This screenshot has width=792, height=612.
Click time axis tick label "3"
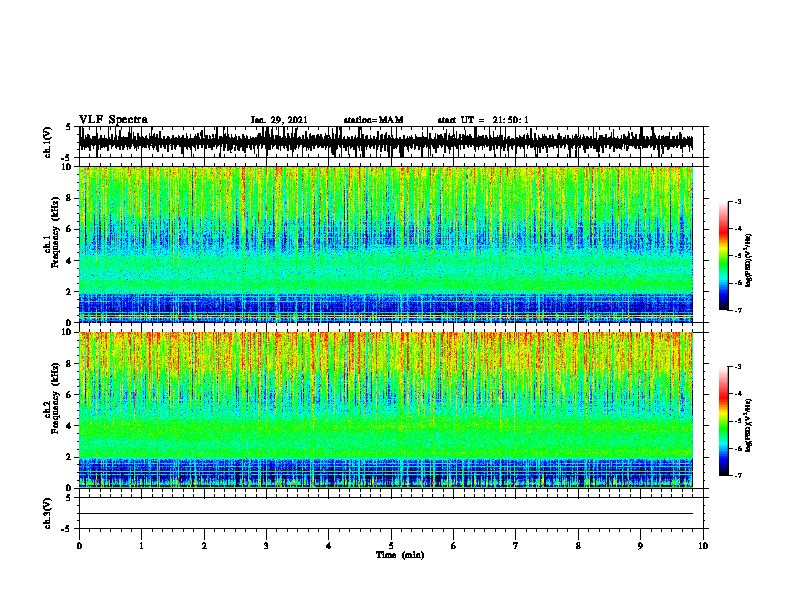point(266,546)
